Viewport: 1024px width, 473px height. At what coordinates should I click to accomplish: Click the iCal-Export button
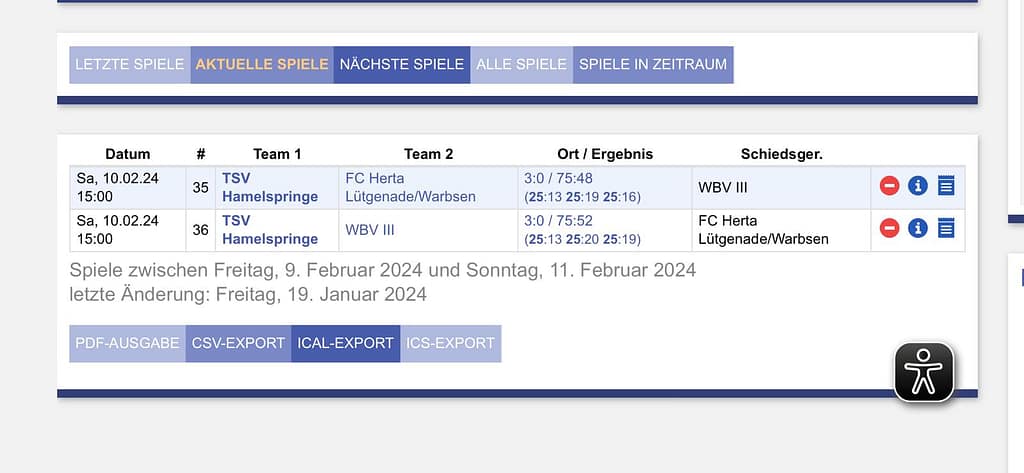(345, 343)
